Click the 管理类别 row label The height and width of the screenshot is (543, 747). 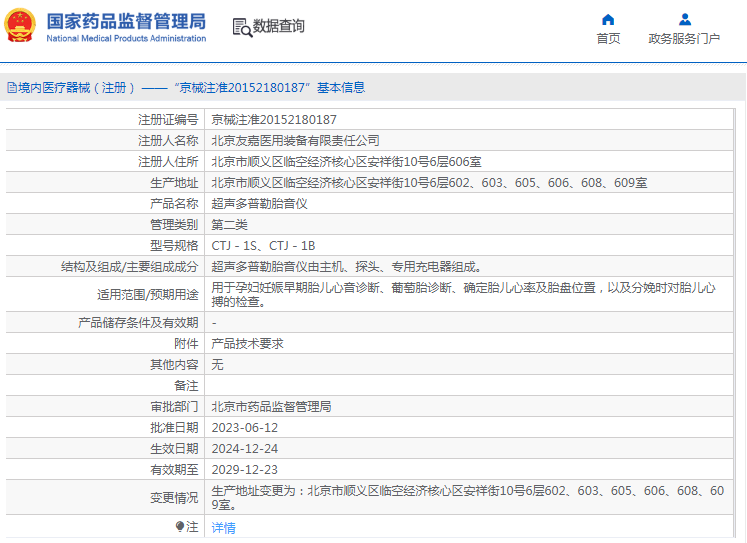tap(174, 224)
